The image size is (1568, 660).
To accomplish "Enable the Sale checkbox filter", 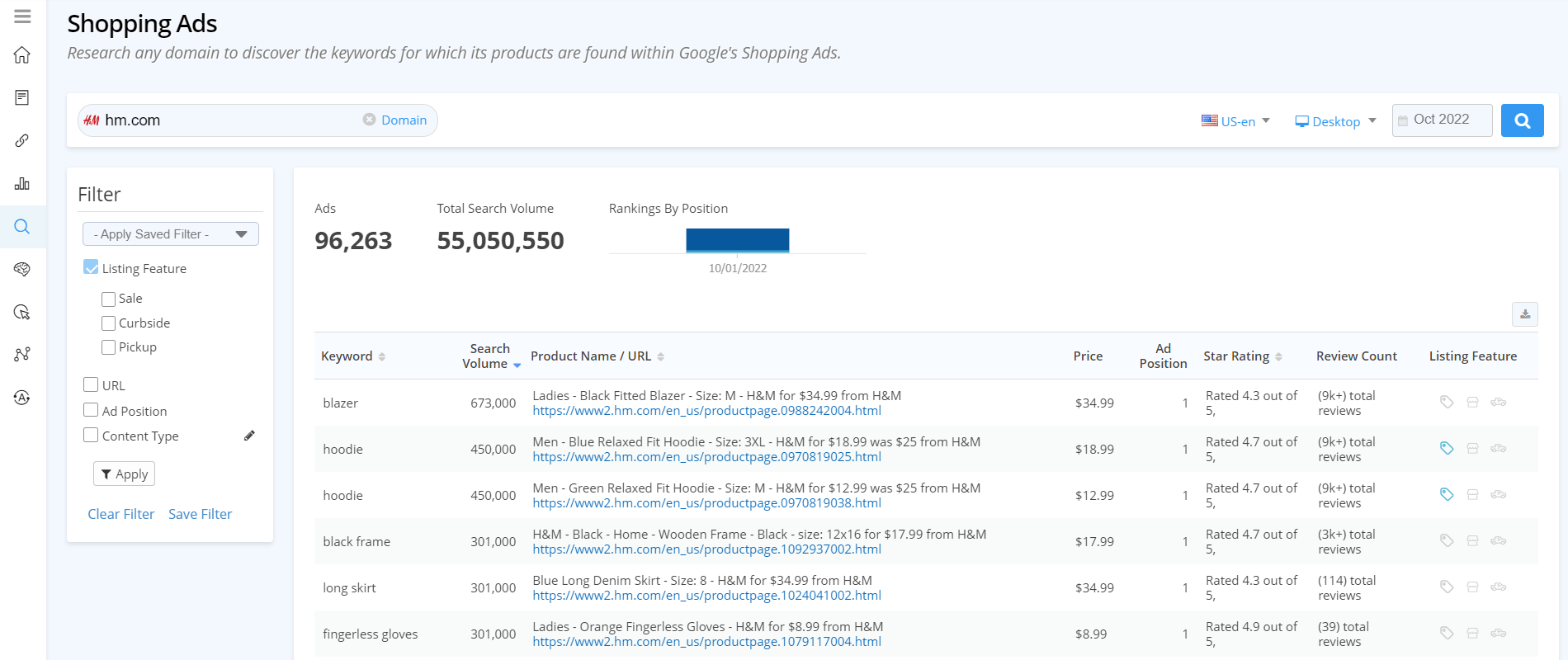I will [108, 299].
